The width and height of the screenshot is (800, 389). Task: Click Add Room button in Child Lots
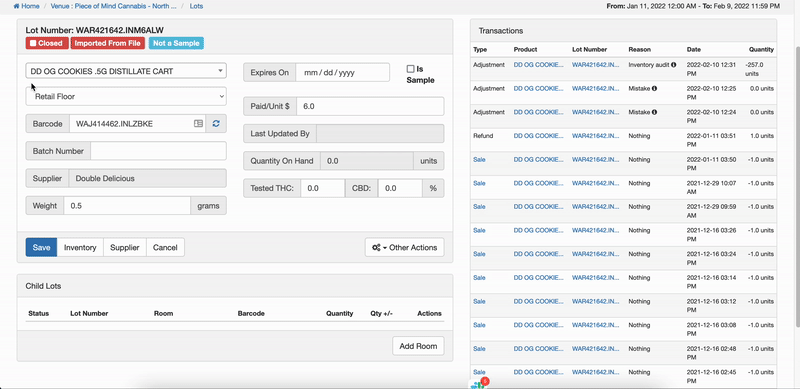pyautogui.click(x=418, y=346)
